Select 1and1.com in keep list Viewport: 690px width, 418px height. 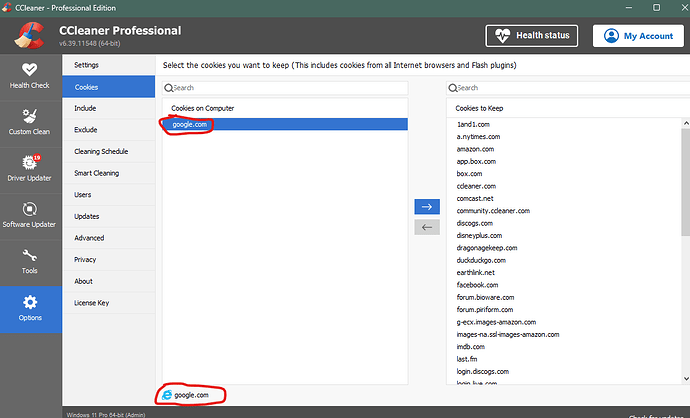point(473,125)
